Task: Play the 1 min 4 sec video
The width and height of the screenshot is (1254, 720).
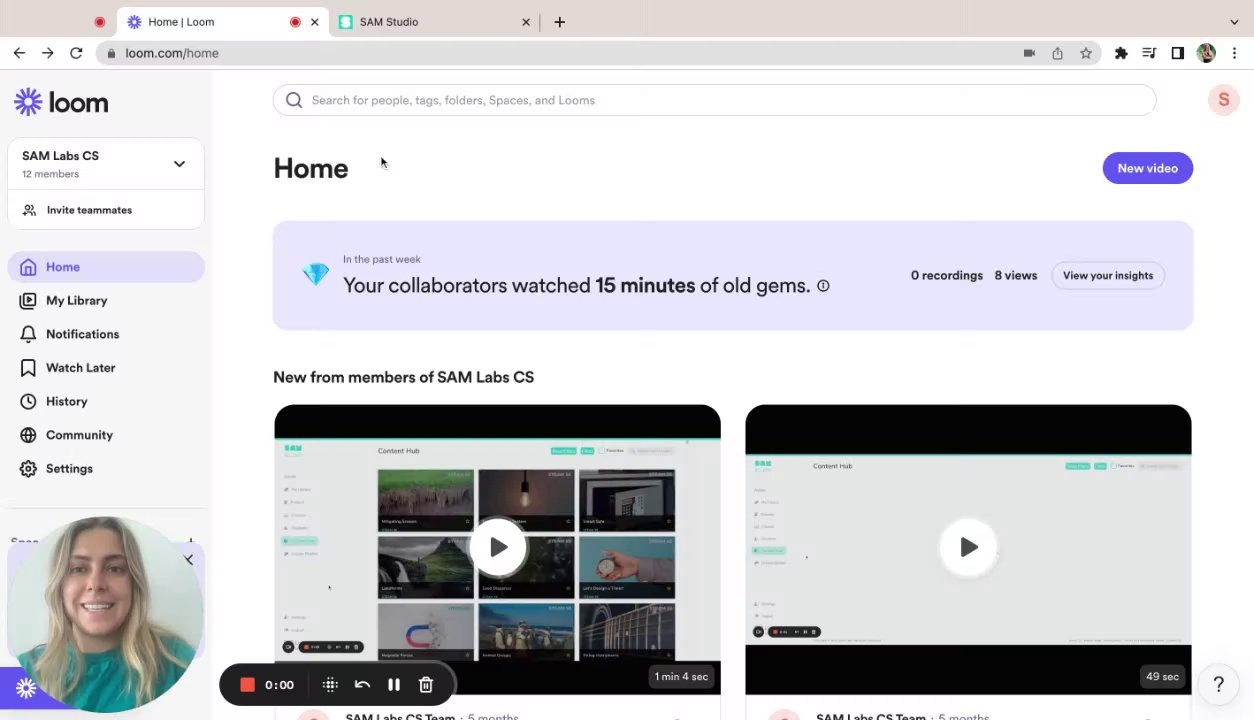Action: click(x=497, y=547)
